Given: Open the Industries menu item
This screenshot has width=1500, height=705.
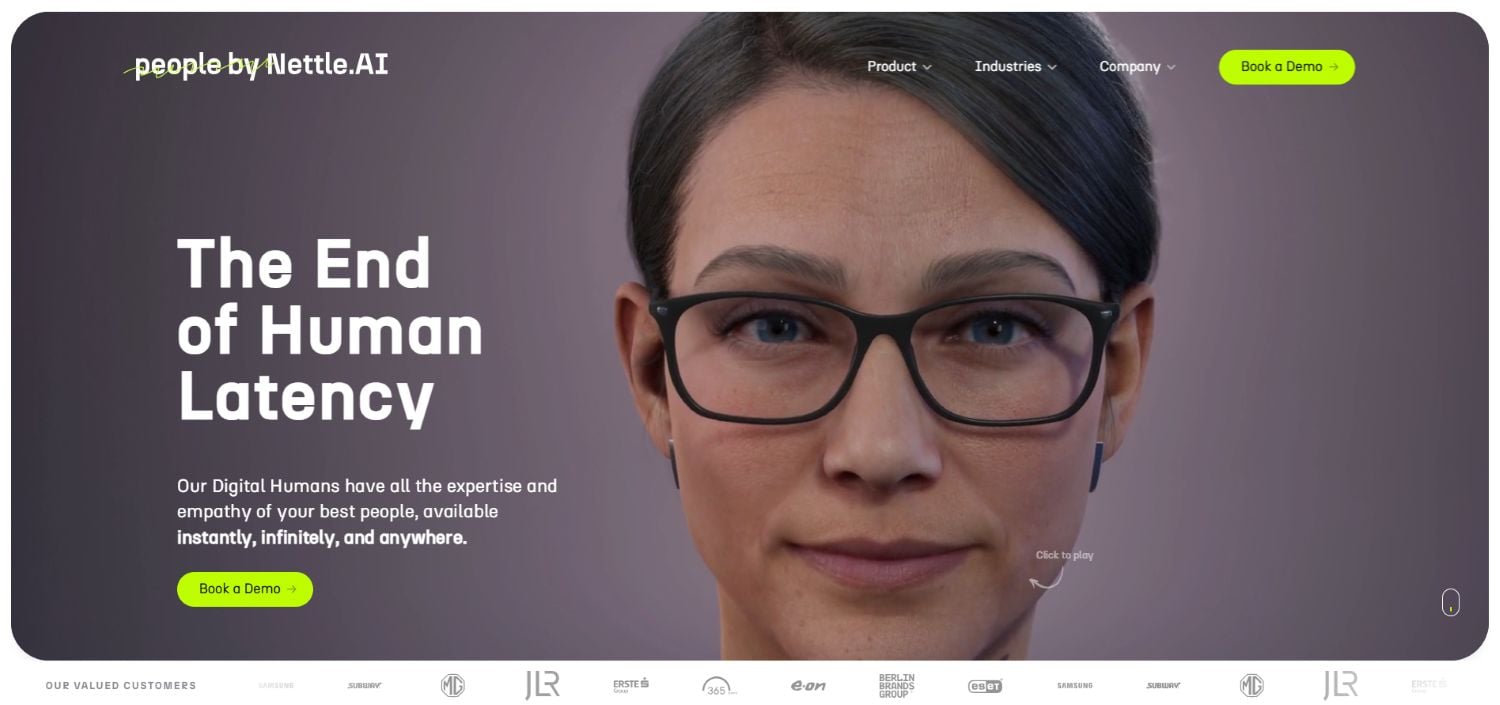Looking at the screenshot, I should pos(1008,66).
